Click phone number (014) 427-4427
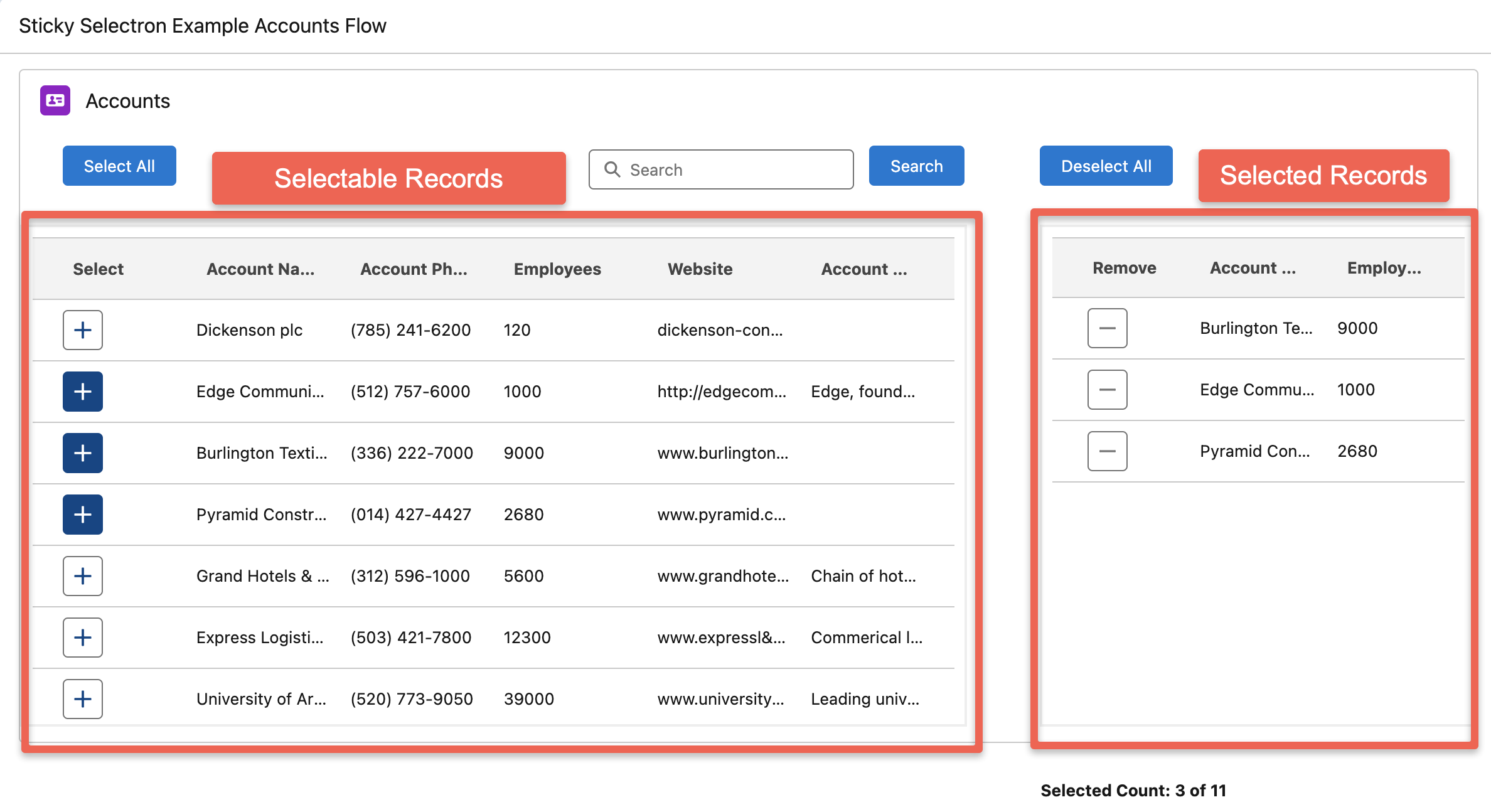Screen dimensions: 1491x812 [x=411, y=515]
